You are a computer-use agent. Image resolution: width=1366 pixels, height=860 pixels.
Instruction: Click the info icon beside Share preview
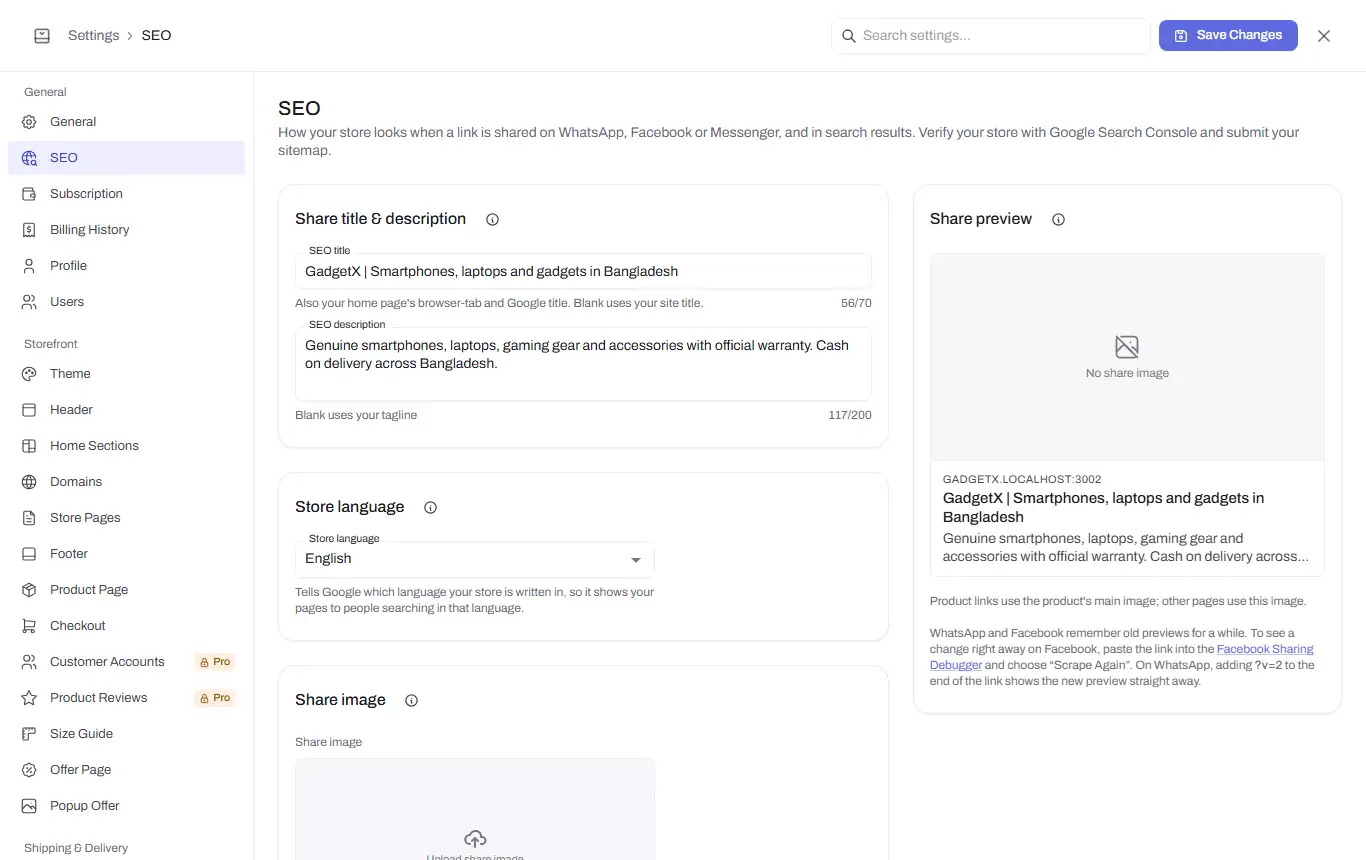coord(1058,219)
